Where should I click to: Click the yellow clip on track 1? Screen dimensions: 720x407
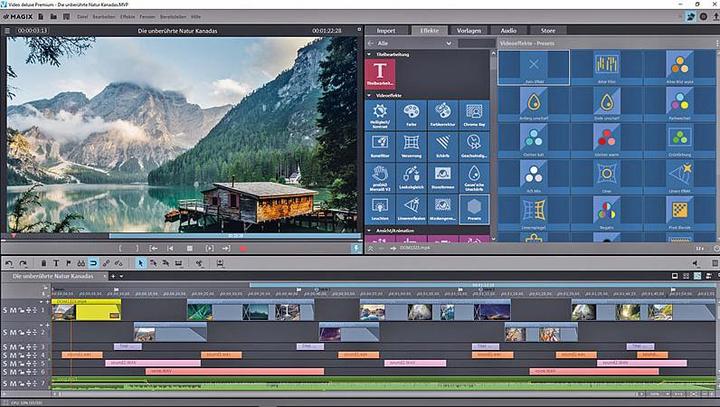pyautogui.click(x=97, y=311)
